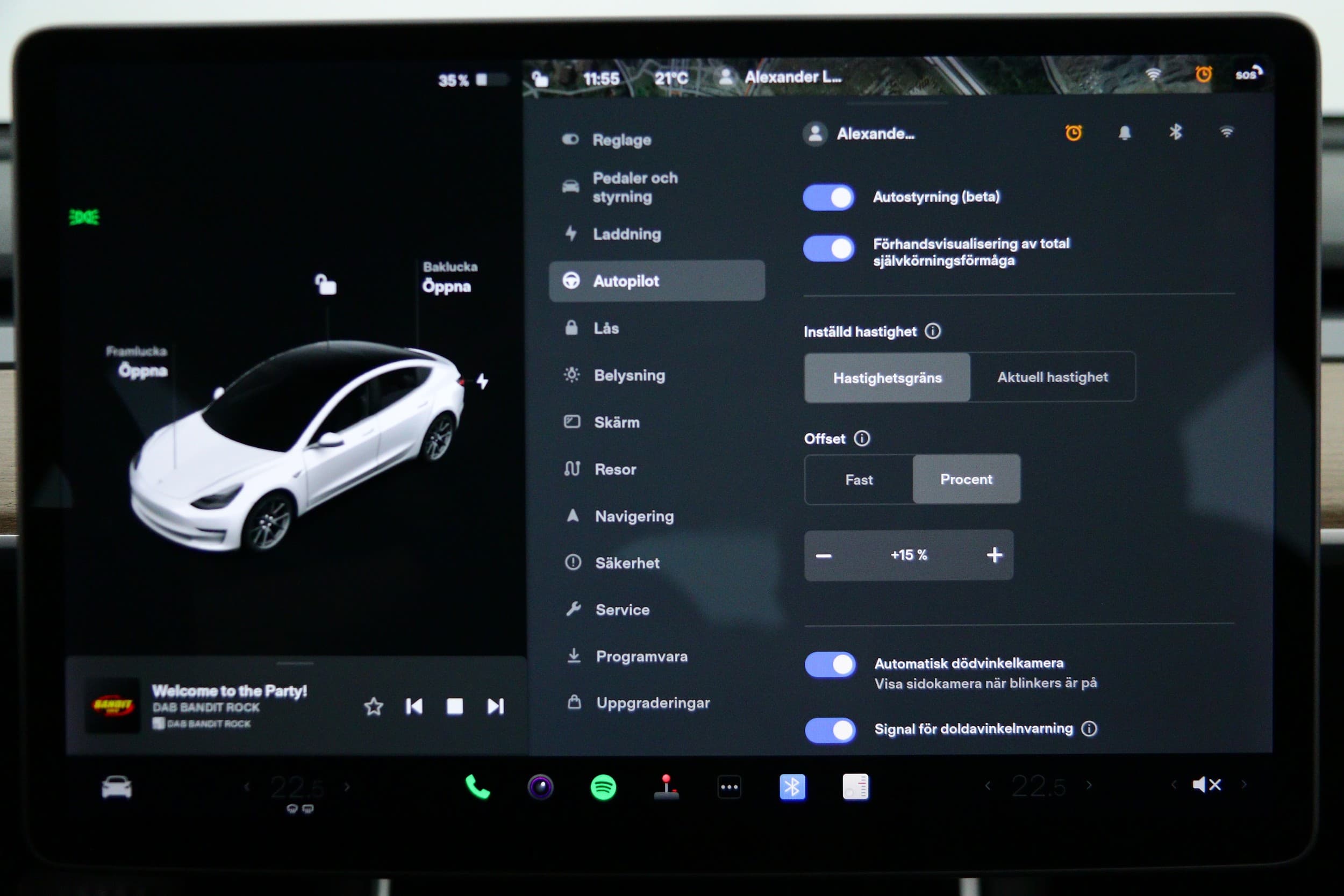Viewport: 1344px width, 896px height.
Task: Launch the Spotify app
Action: pyautogui.click(x=603, y=787)
